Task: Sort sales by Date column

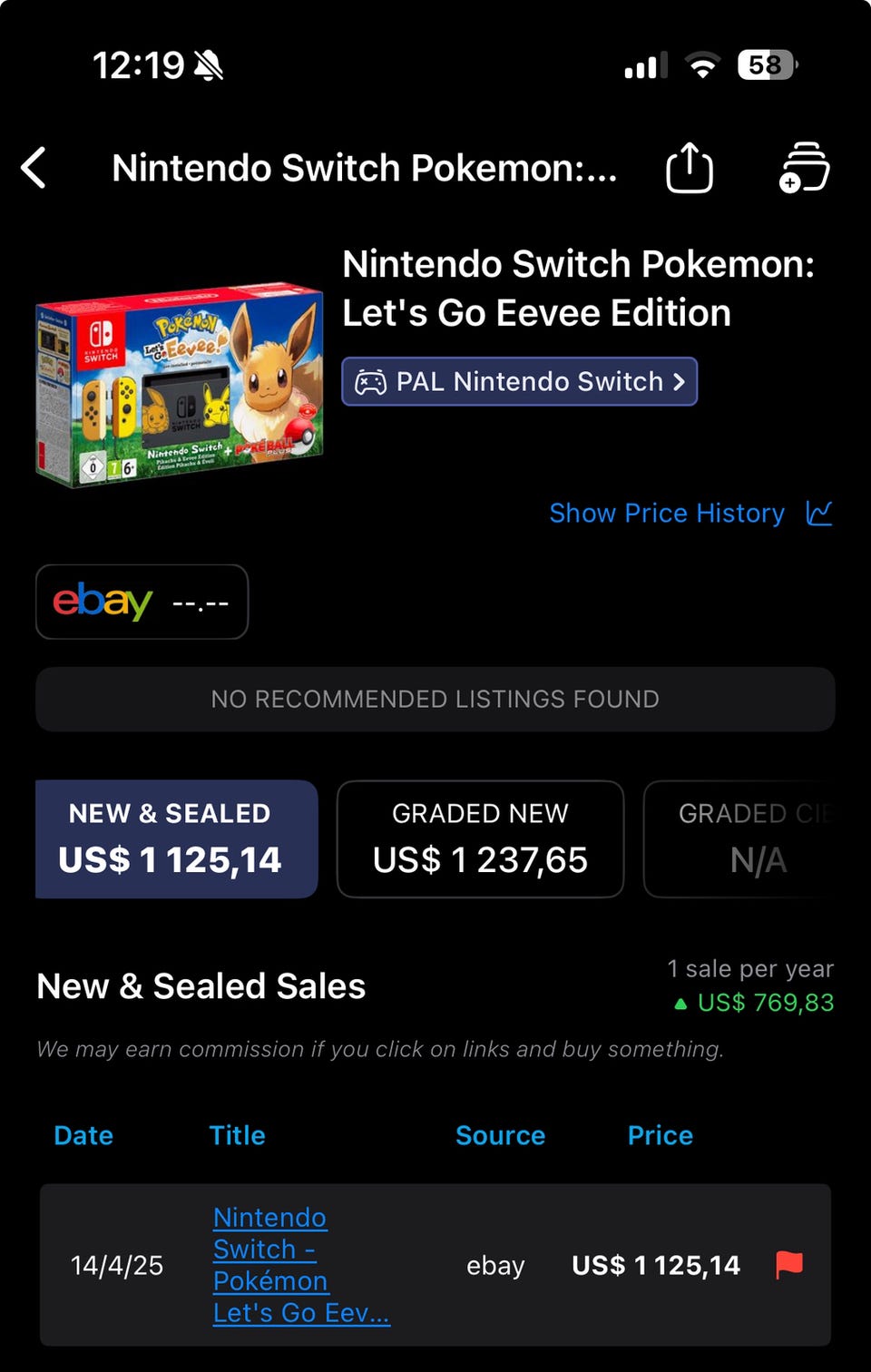Action: click(83, 1135)
